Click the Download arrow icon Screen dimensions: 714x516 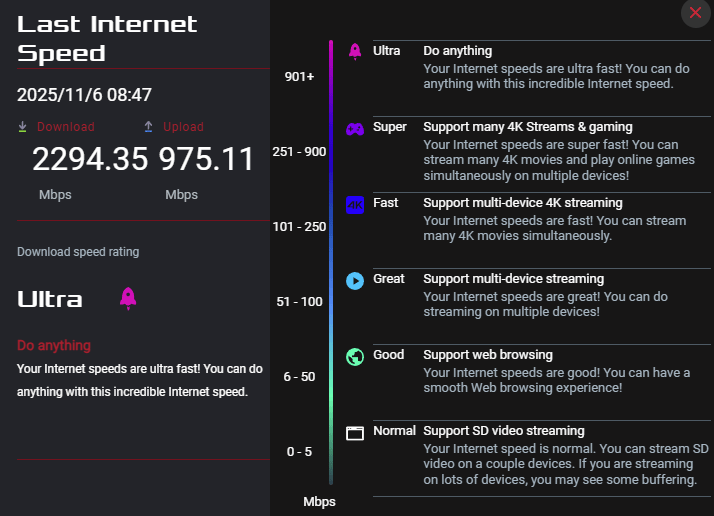(23, 127)
